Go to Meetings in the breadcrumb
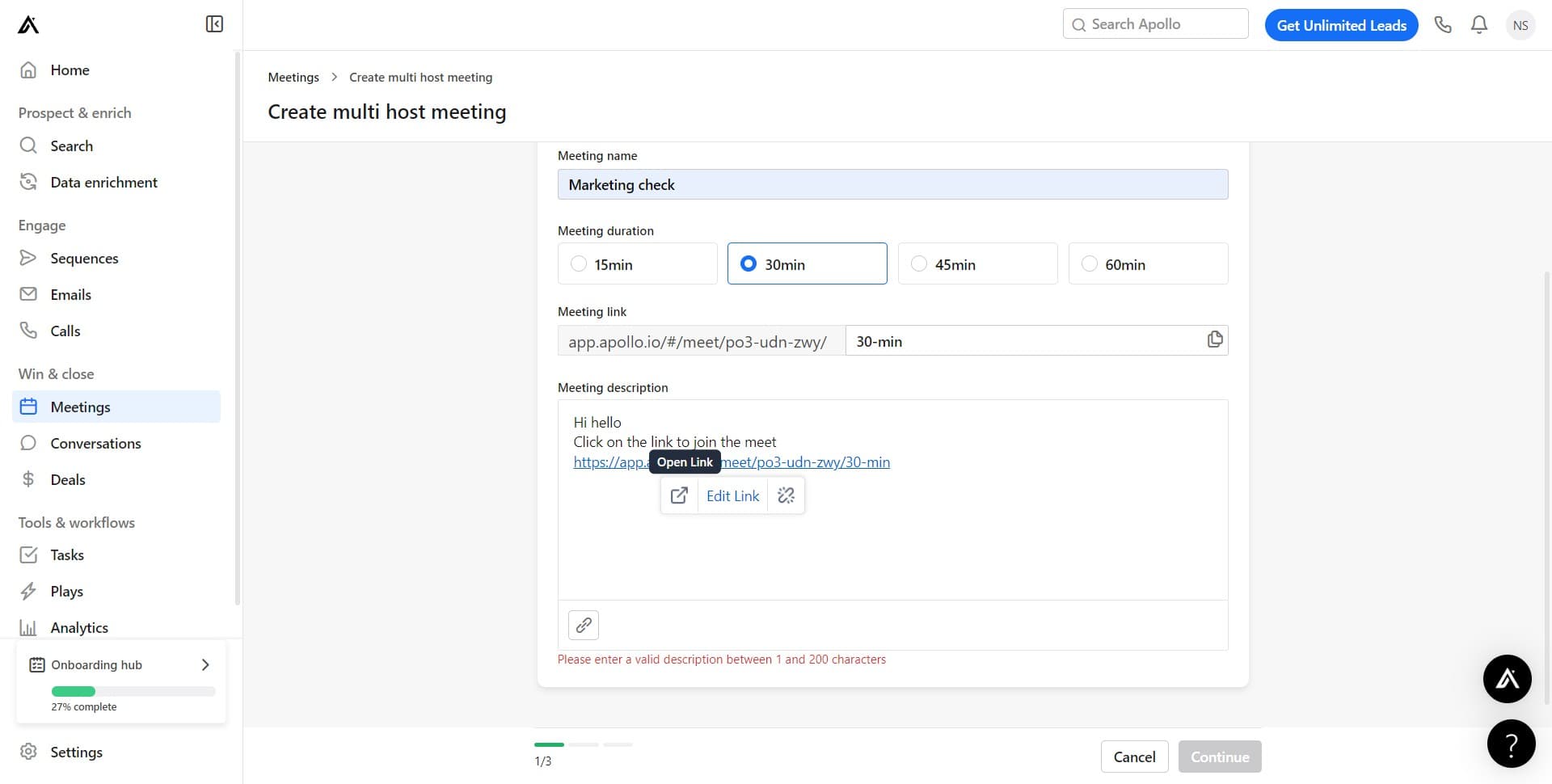Screen dimensions: 1552x784 coord(293,78)
